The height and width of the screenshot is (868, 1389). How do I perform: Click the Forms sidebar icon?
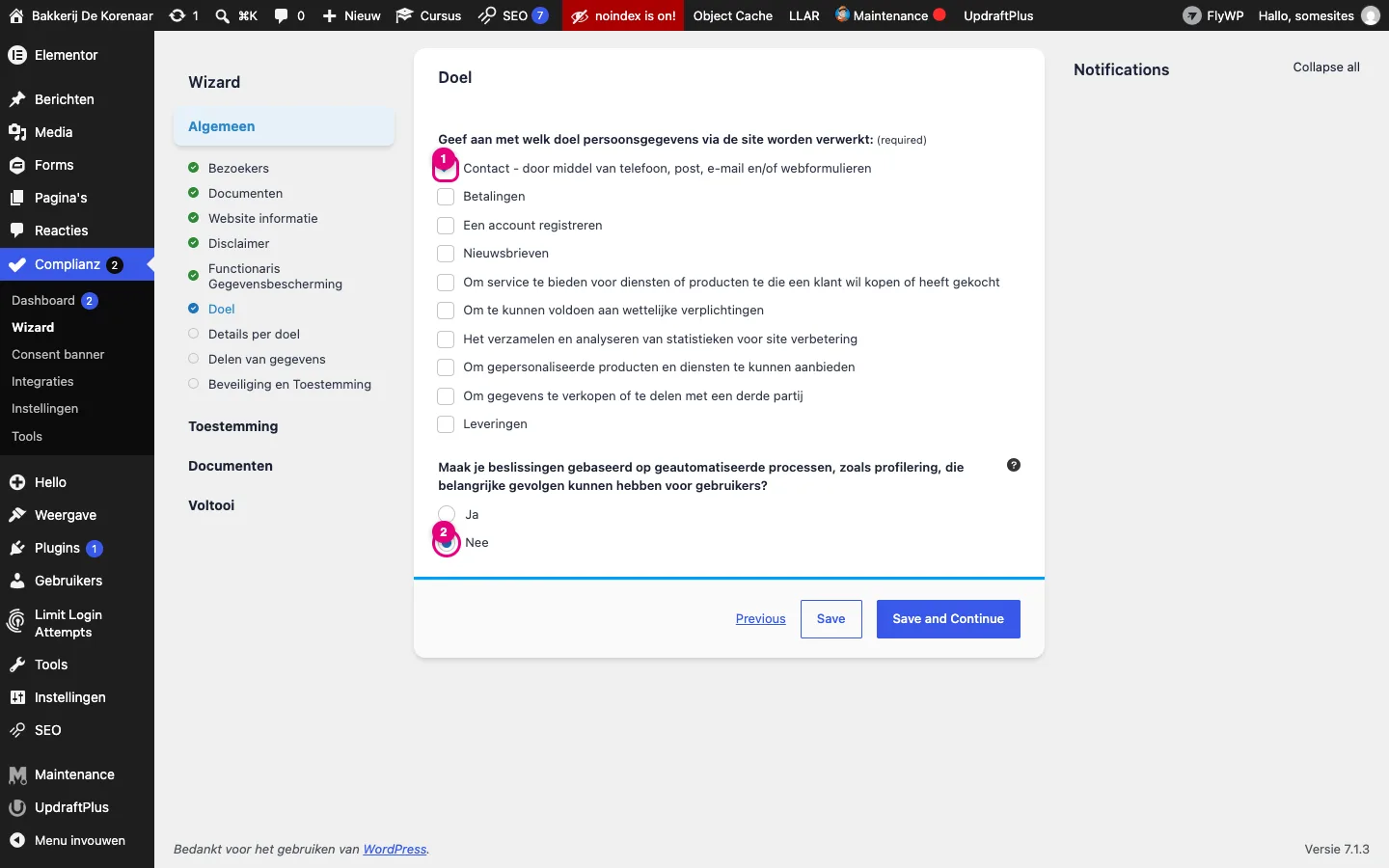[17, 165]
